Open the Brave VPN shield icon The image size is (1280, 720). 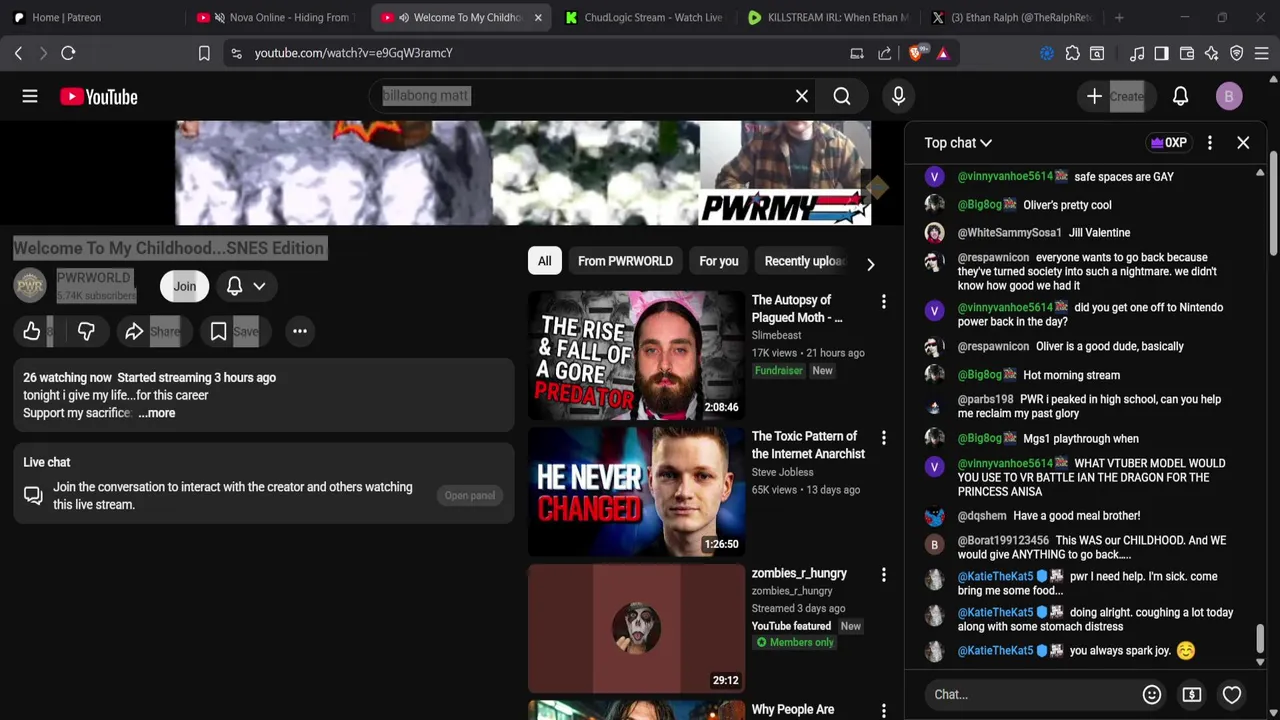click(1236, 53)
